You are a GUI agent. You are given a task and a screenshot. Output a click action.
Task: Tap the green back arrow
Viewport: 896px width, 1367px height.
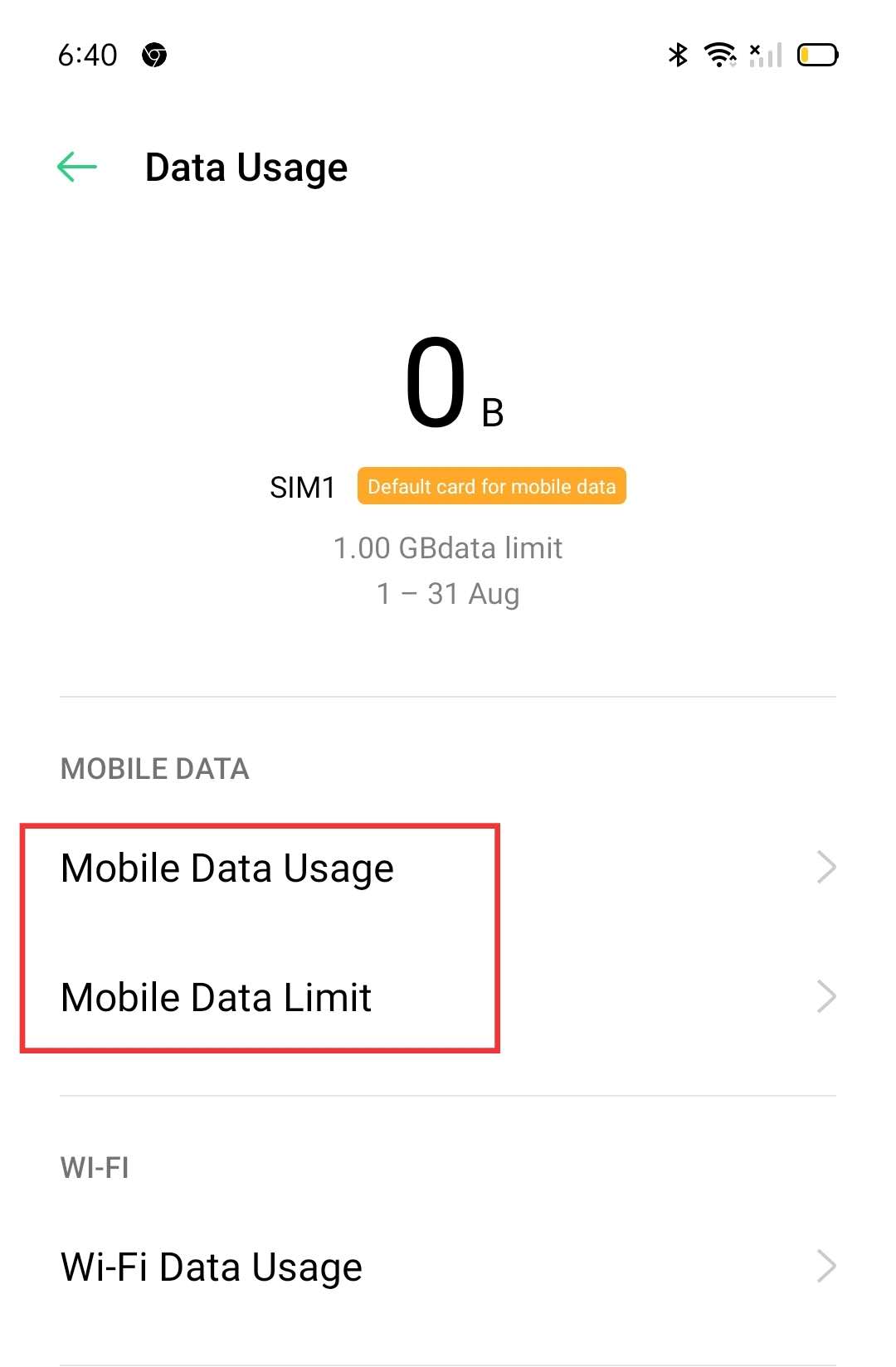(77, 167)
